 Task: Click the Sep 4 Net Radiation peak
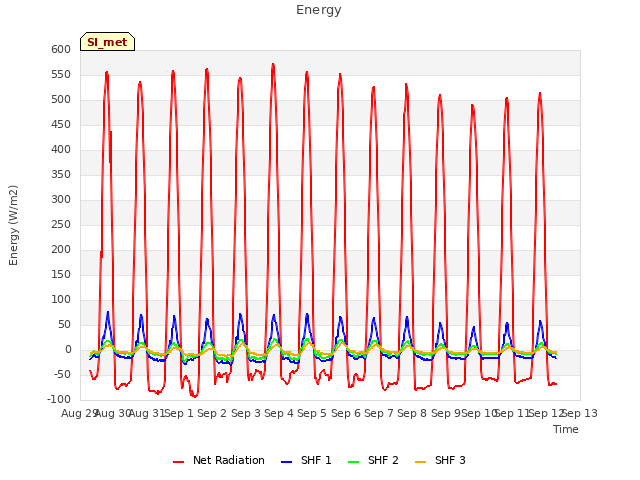[x=273, y=64]
